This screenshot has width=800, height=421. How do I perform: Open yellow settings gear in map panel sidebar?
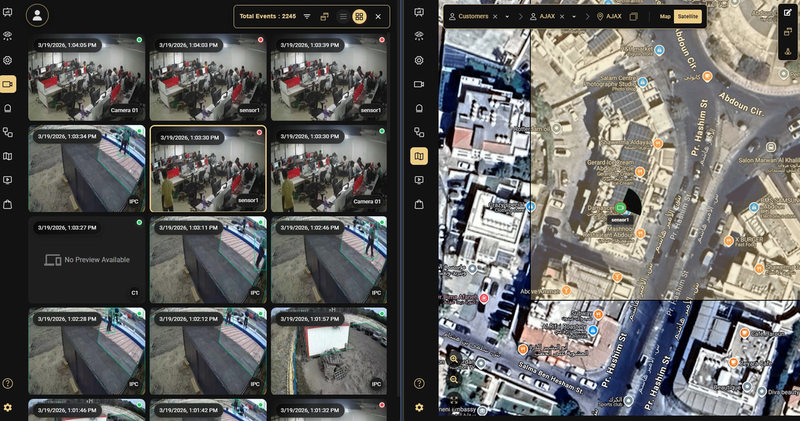pyautogui.click(x=419, y=407)
